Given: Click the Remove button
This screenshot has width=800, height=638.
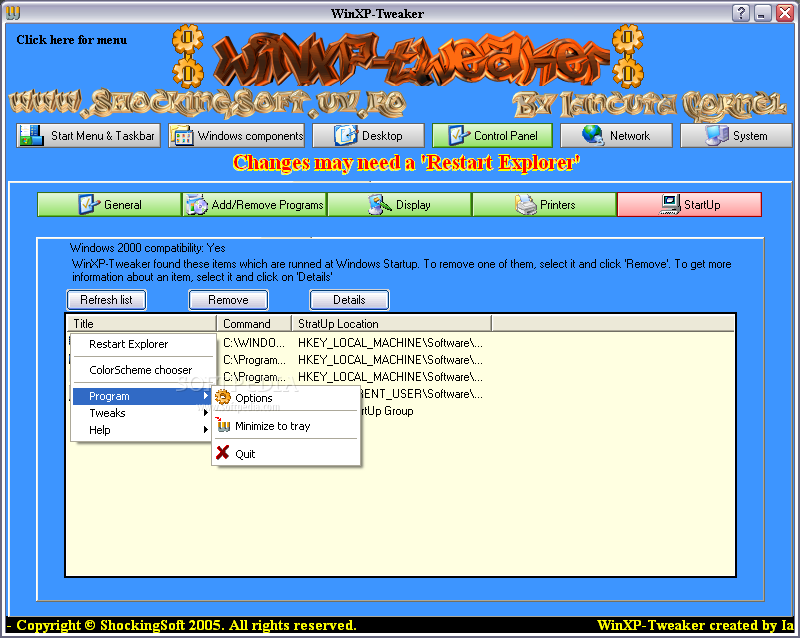Looking at the screenshot, I should coord(228,300).
